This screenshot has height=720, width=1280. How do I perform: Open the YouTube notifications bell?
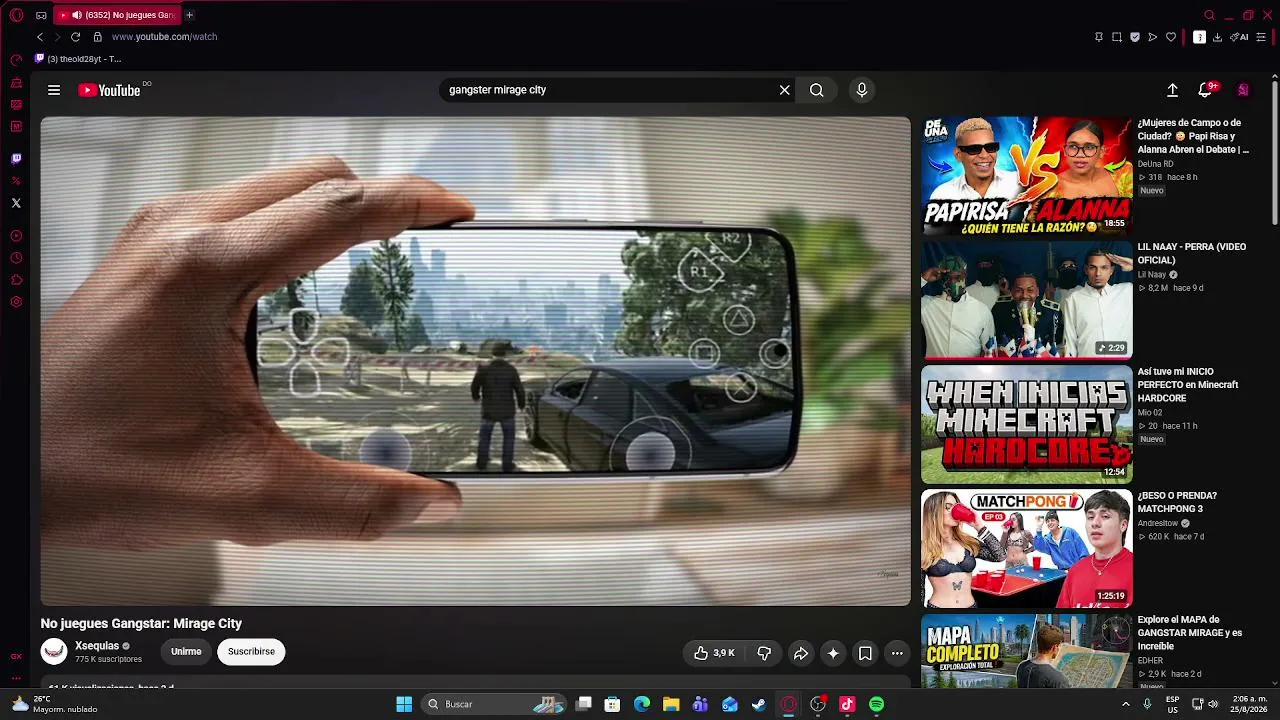(x=1206, y=90)
